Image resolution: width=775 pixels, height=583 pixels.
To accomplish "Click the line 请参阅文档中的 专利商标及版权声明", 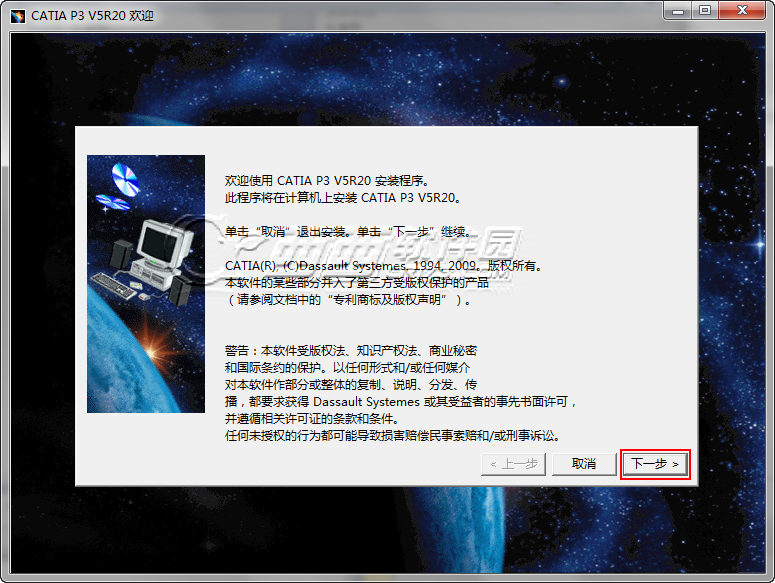I will coord(348,300).
